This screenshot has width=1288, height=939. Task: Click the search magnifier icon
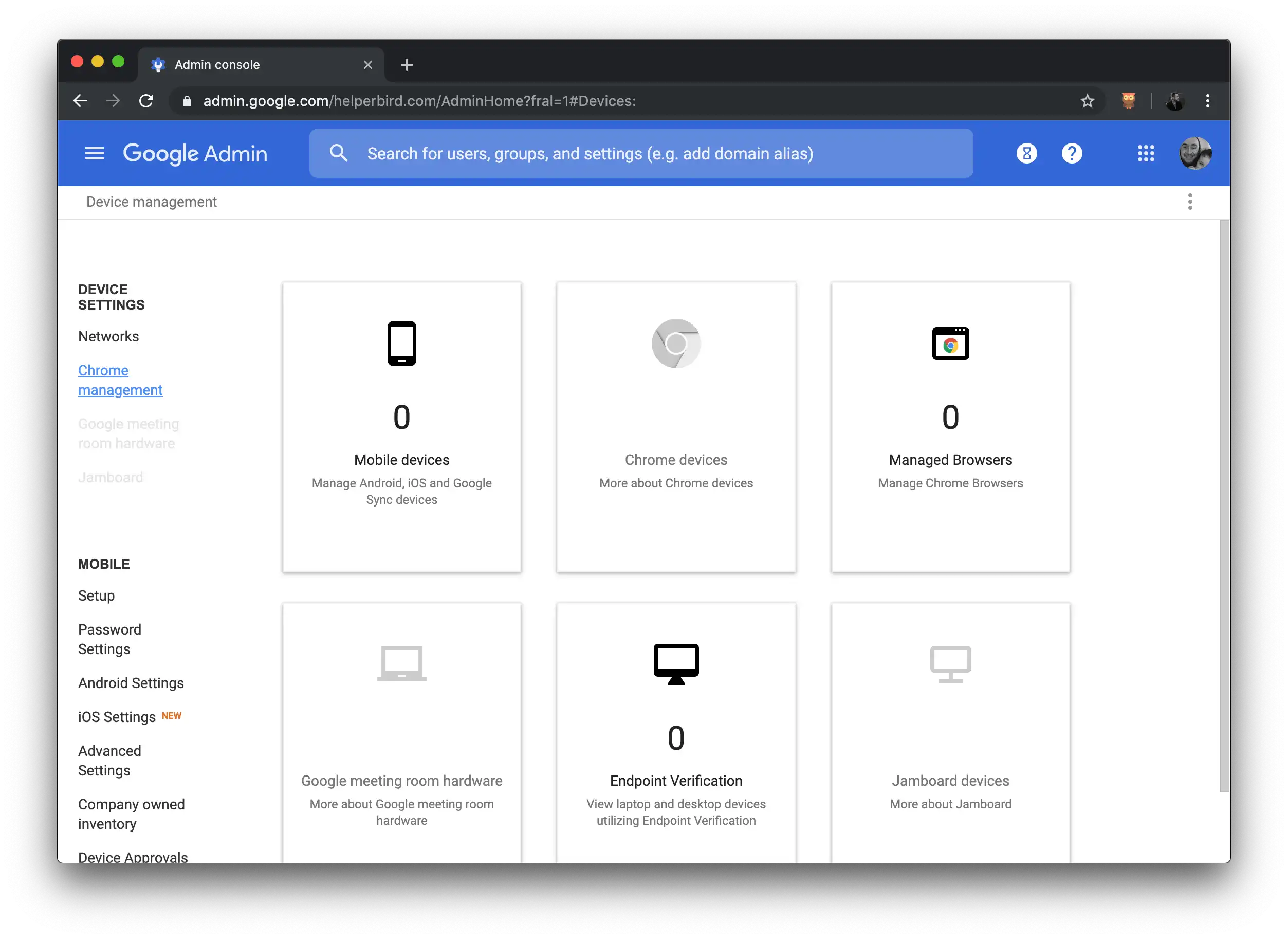tap(339, 153)
